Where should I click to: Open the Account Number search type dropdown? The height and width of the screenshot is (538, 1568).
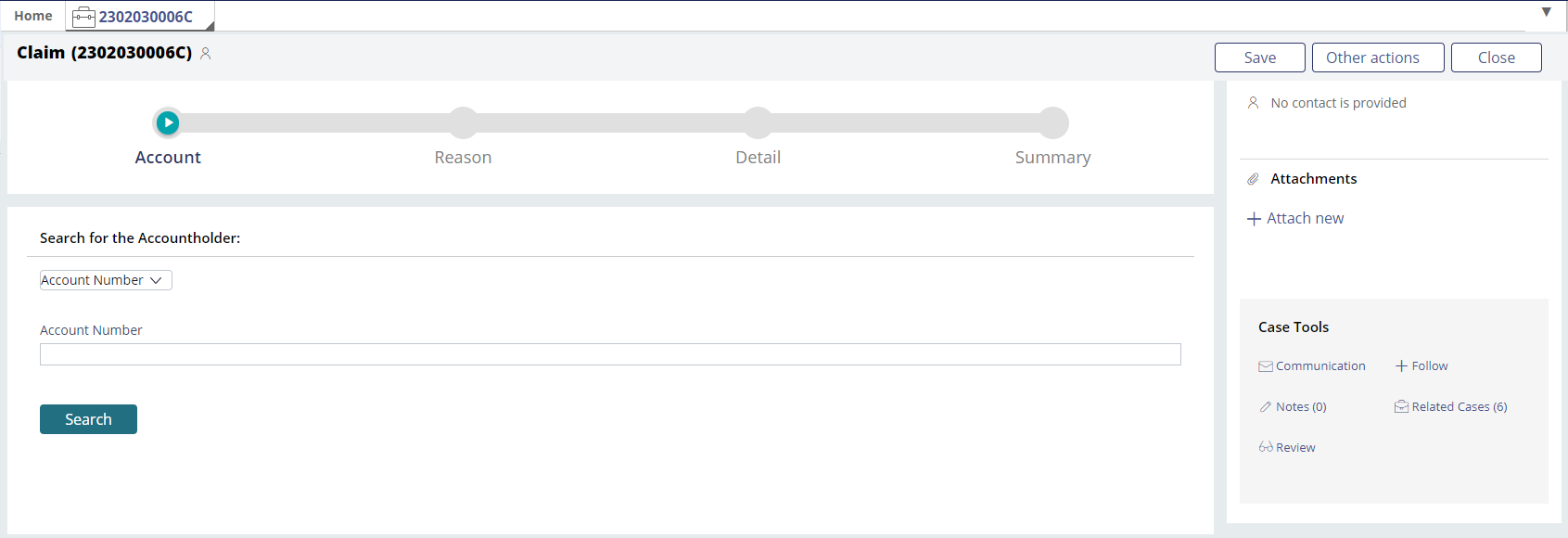(x=106, y=280)
